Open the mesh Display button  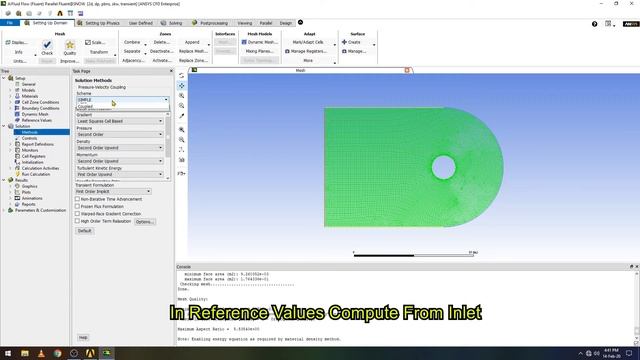(x=17, y=42)
